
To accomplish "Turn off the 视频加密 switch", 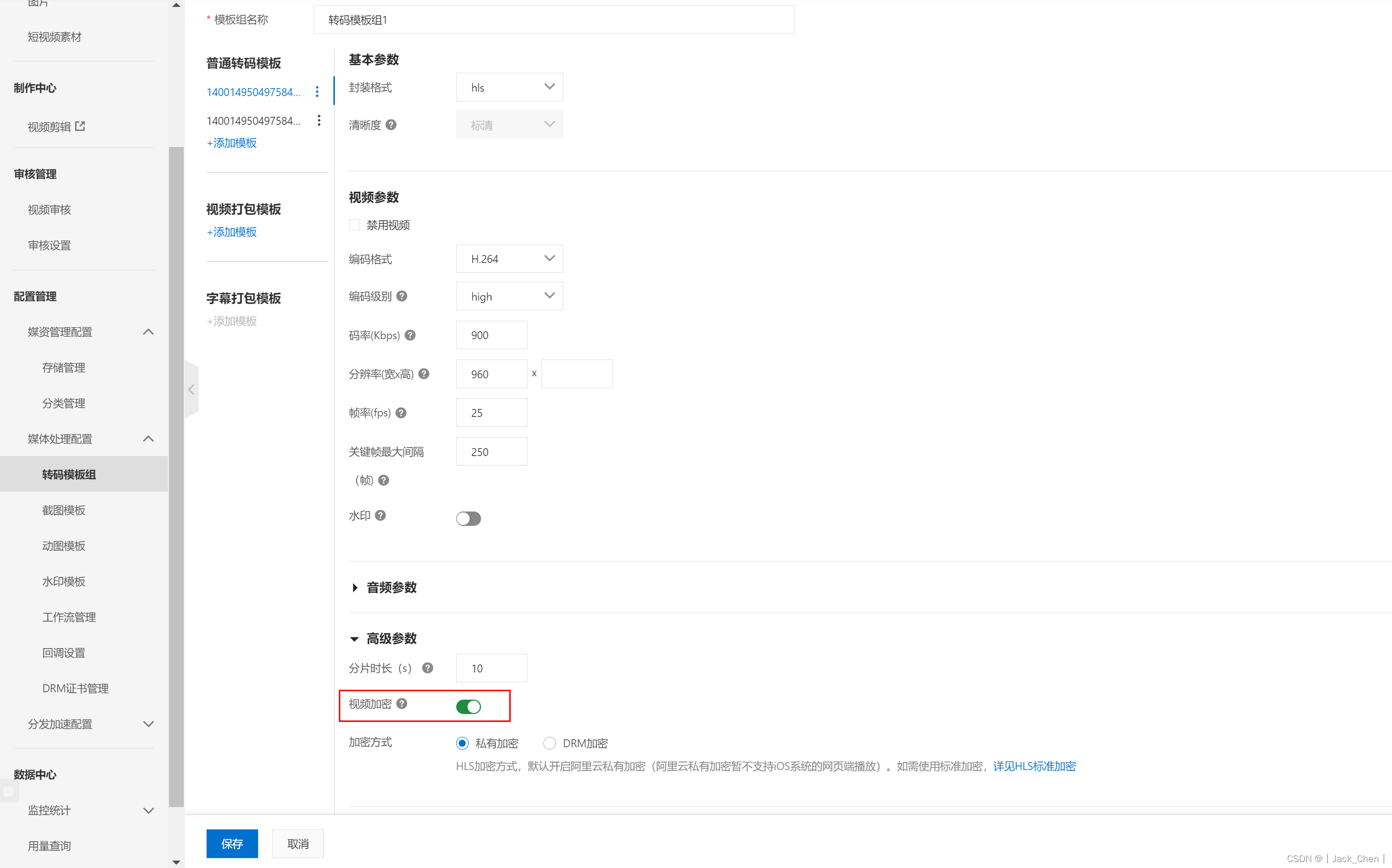I will click(468, 706).
